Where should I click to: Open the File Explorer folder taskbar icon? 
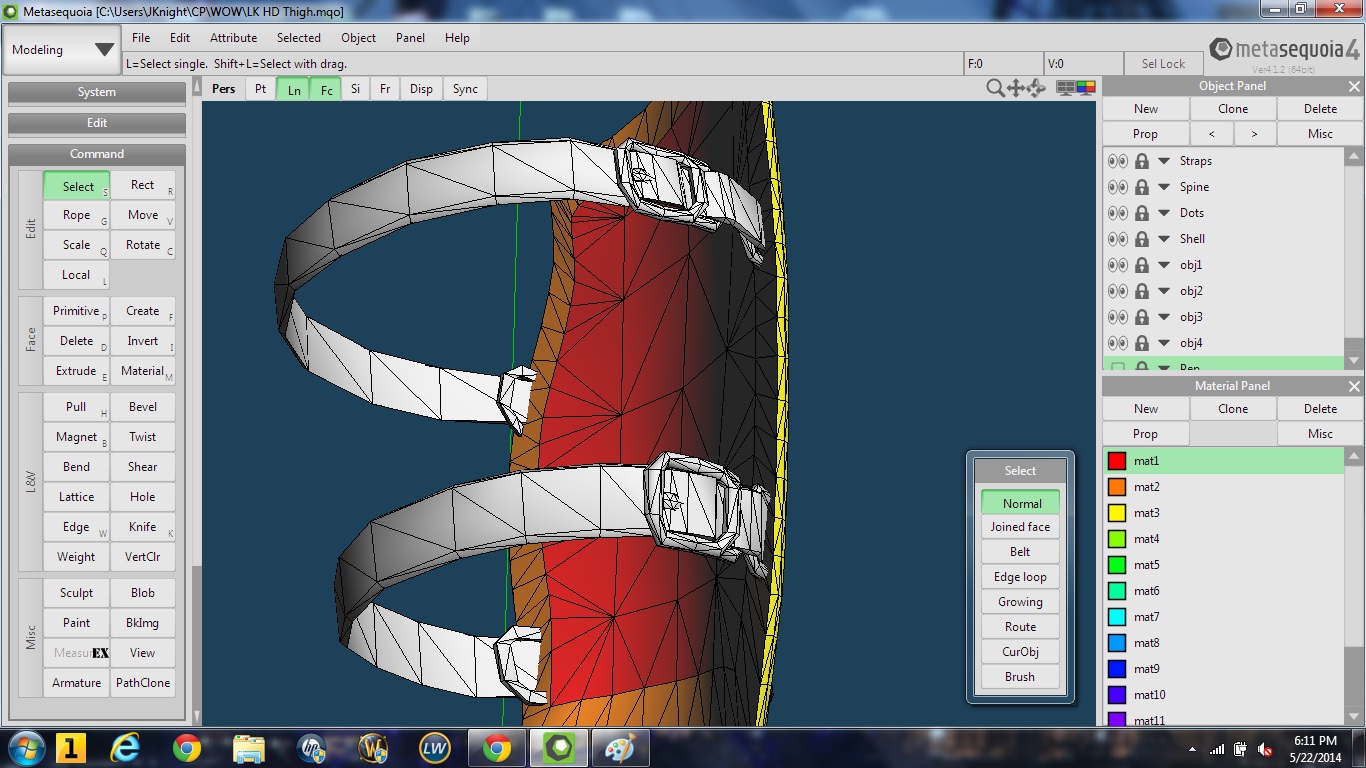point(248,747)
